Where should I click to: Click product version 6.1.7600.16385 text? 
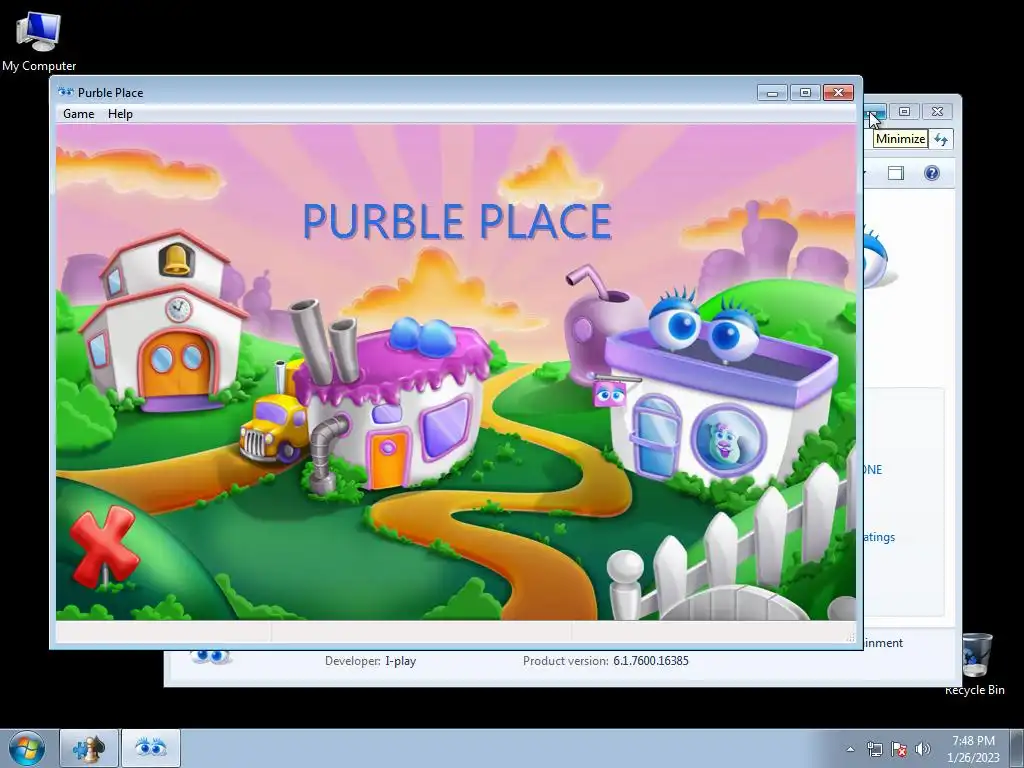[650, 661]
